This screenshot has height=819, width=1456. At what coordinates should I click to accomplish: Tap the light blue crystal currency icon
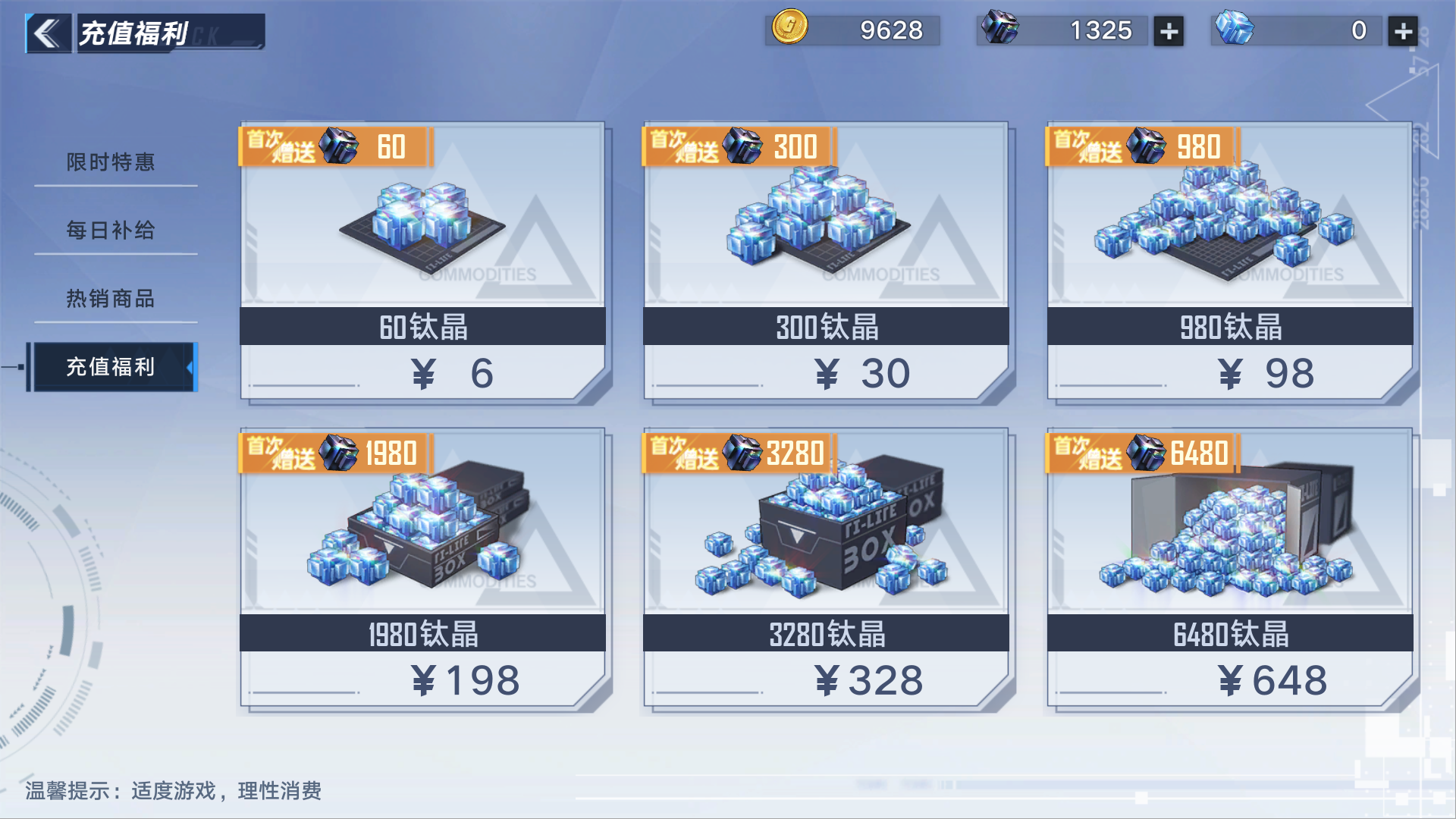1235,27
